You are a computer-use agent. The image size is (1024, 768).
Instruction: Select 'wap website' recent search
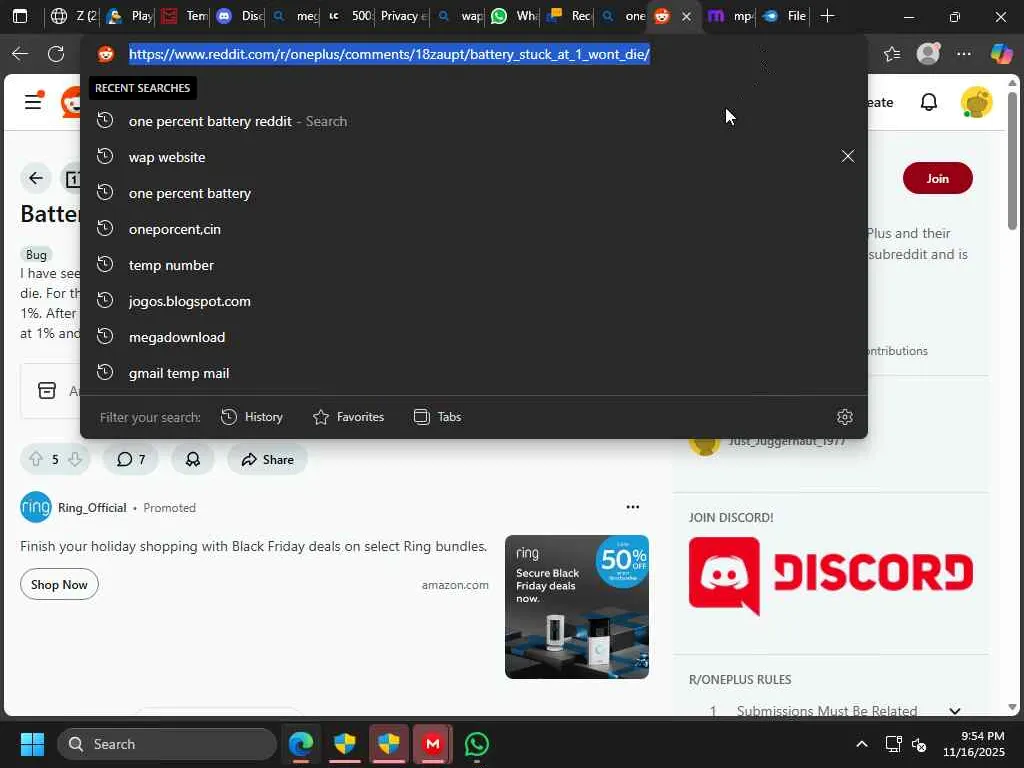(473, 157)
